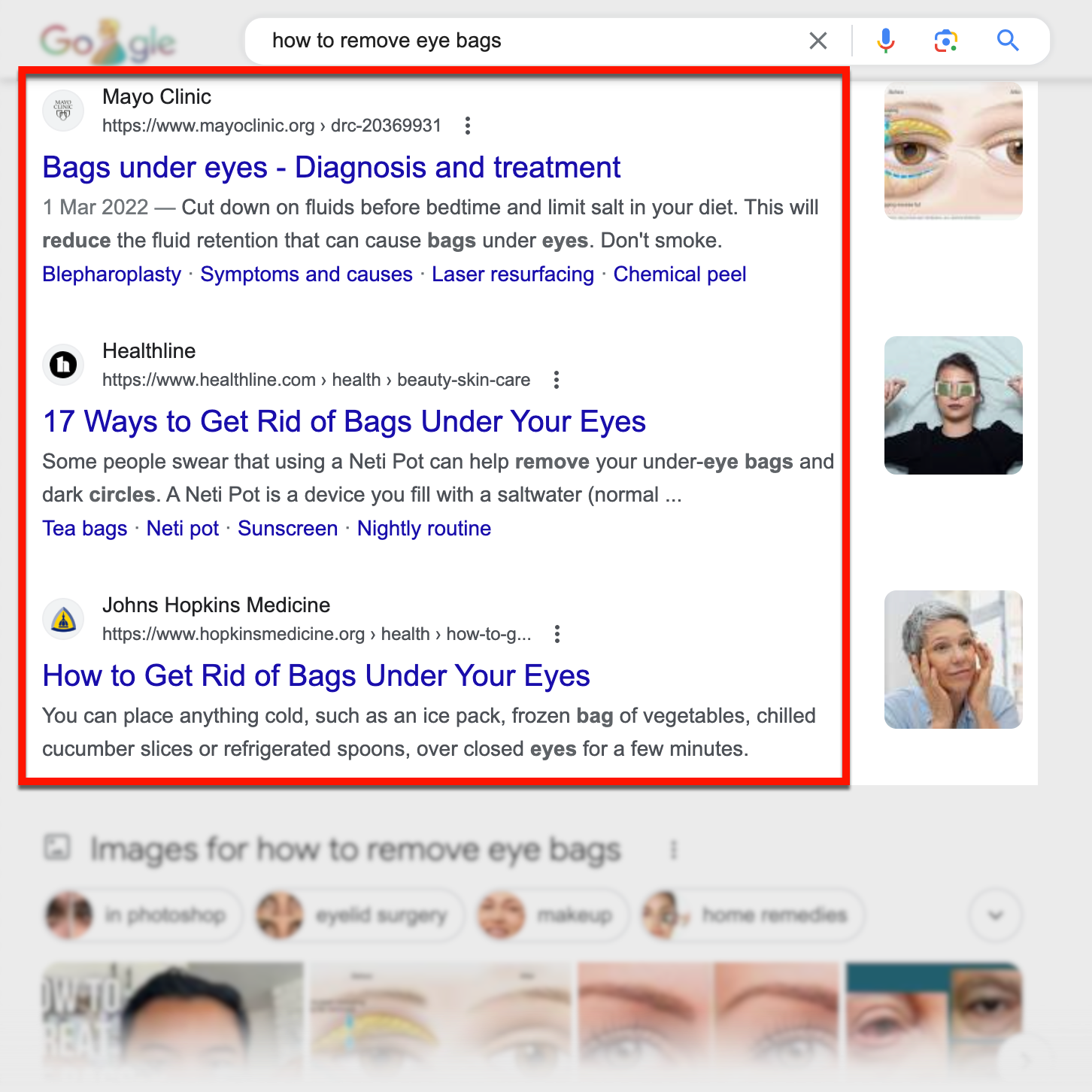Click the 'Healthline' site name
This screenshot has height=1092, width=1092.
149,350
